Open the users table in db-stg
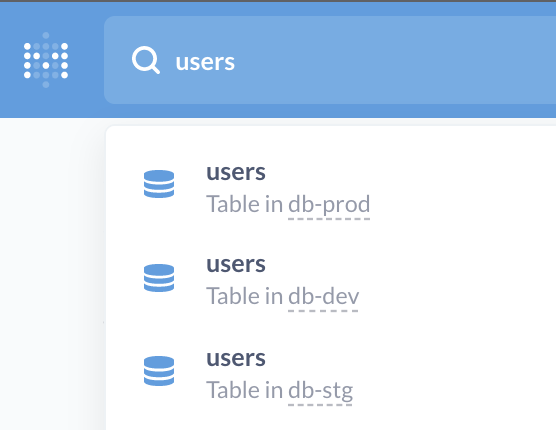 (x=236, y=358)
